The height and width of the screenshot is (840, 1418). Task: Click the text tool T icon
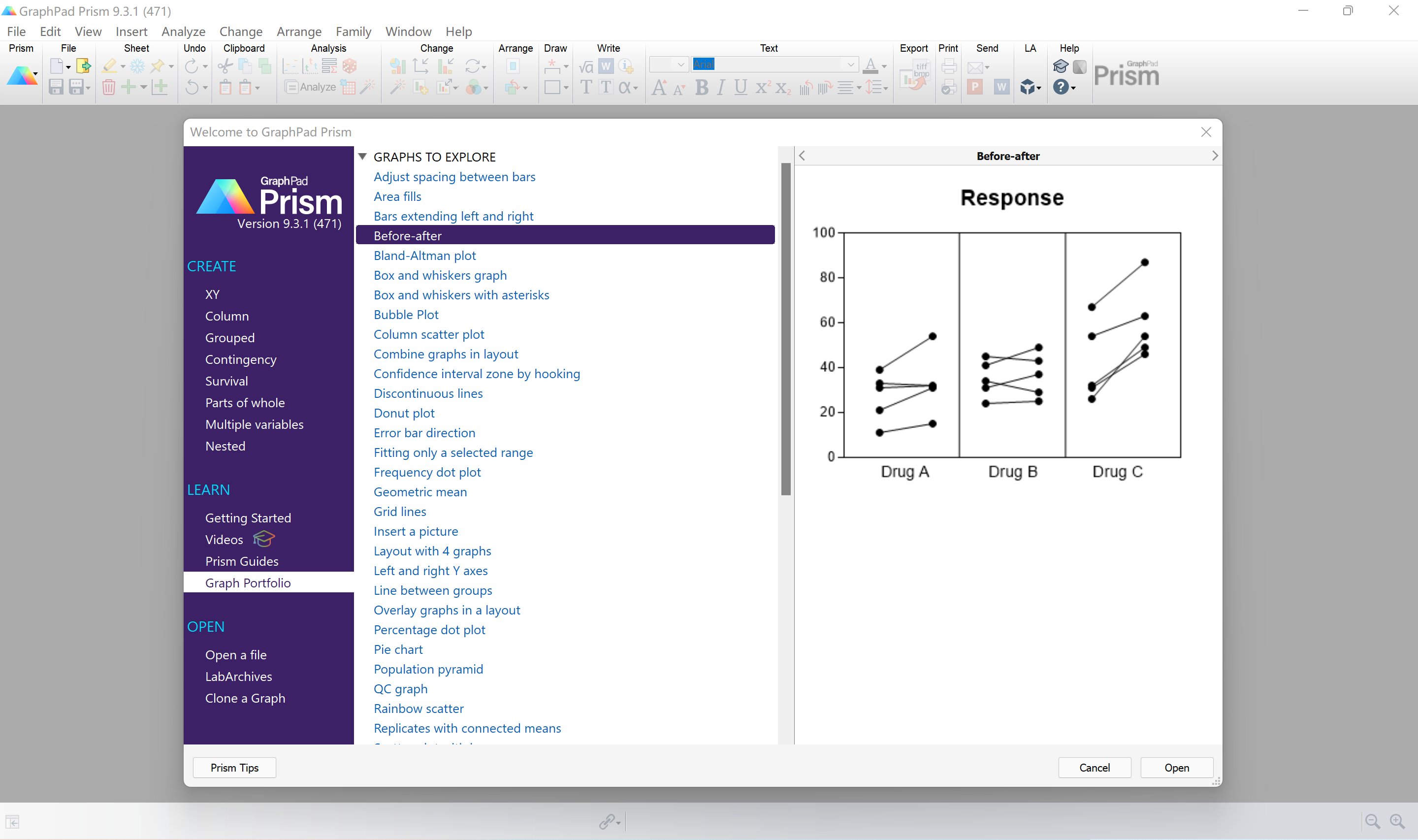[x=586, y=87]
